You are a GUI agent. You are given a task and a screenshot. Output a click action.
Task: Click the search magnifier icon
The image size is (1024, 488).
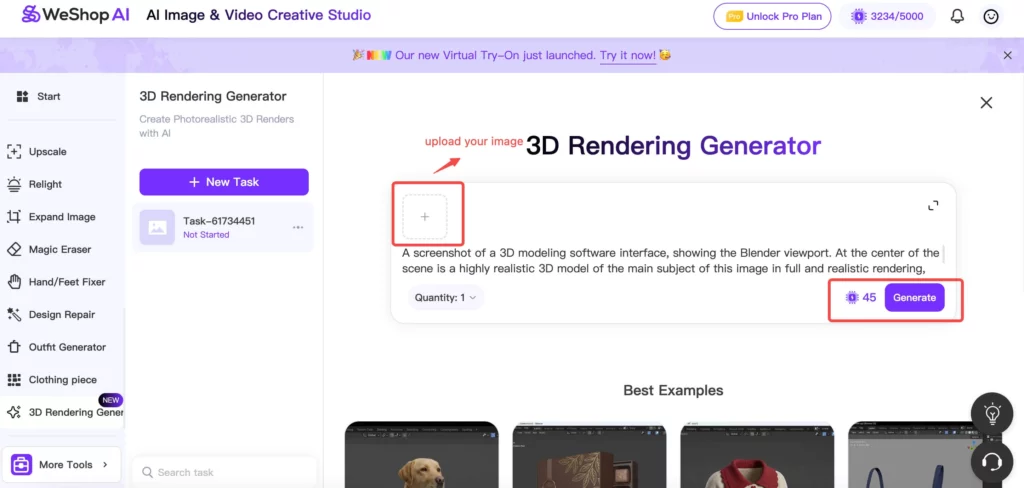147,472
